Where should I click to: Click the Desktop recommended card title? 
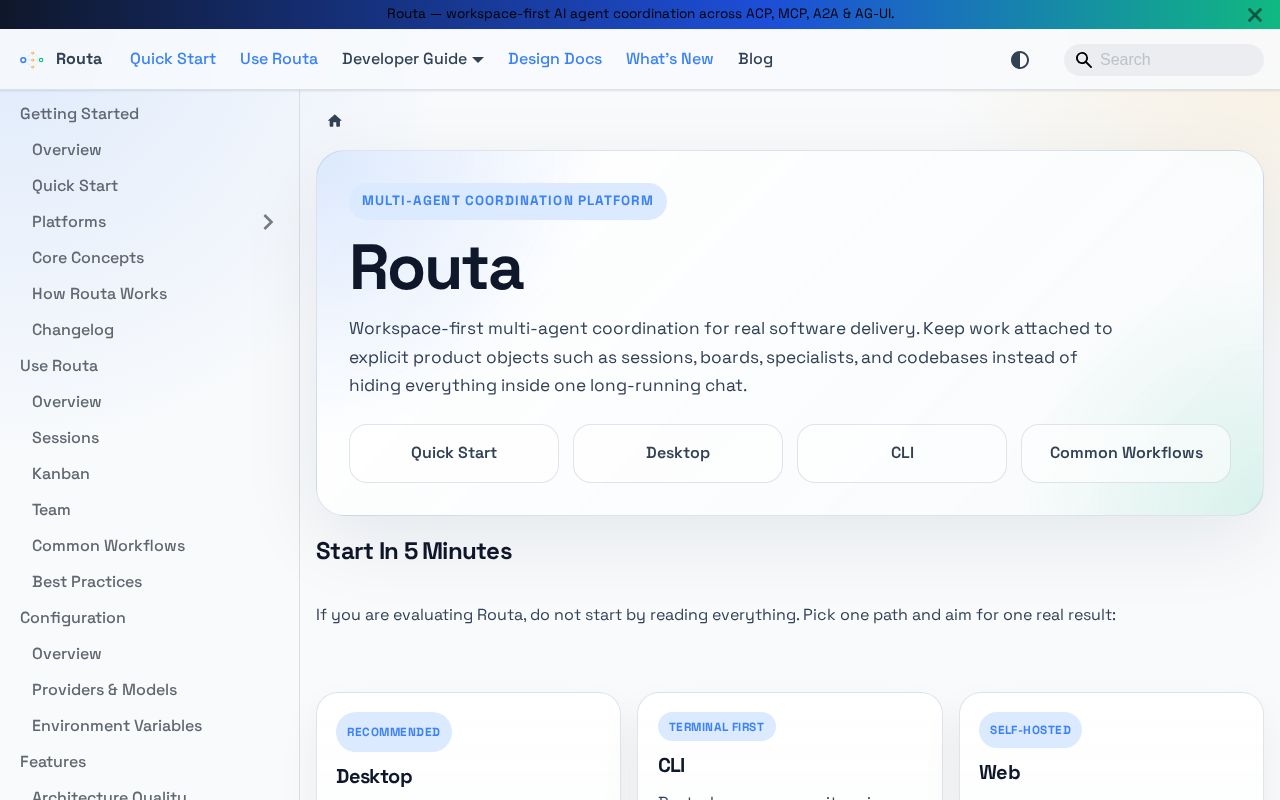click(x=374, y=777)
